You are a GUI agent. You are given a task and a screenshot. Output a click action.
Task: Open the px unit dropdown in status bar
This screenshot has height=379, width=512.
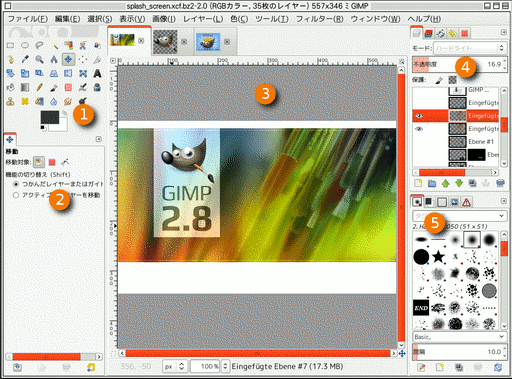click(174, 366)
